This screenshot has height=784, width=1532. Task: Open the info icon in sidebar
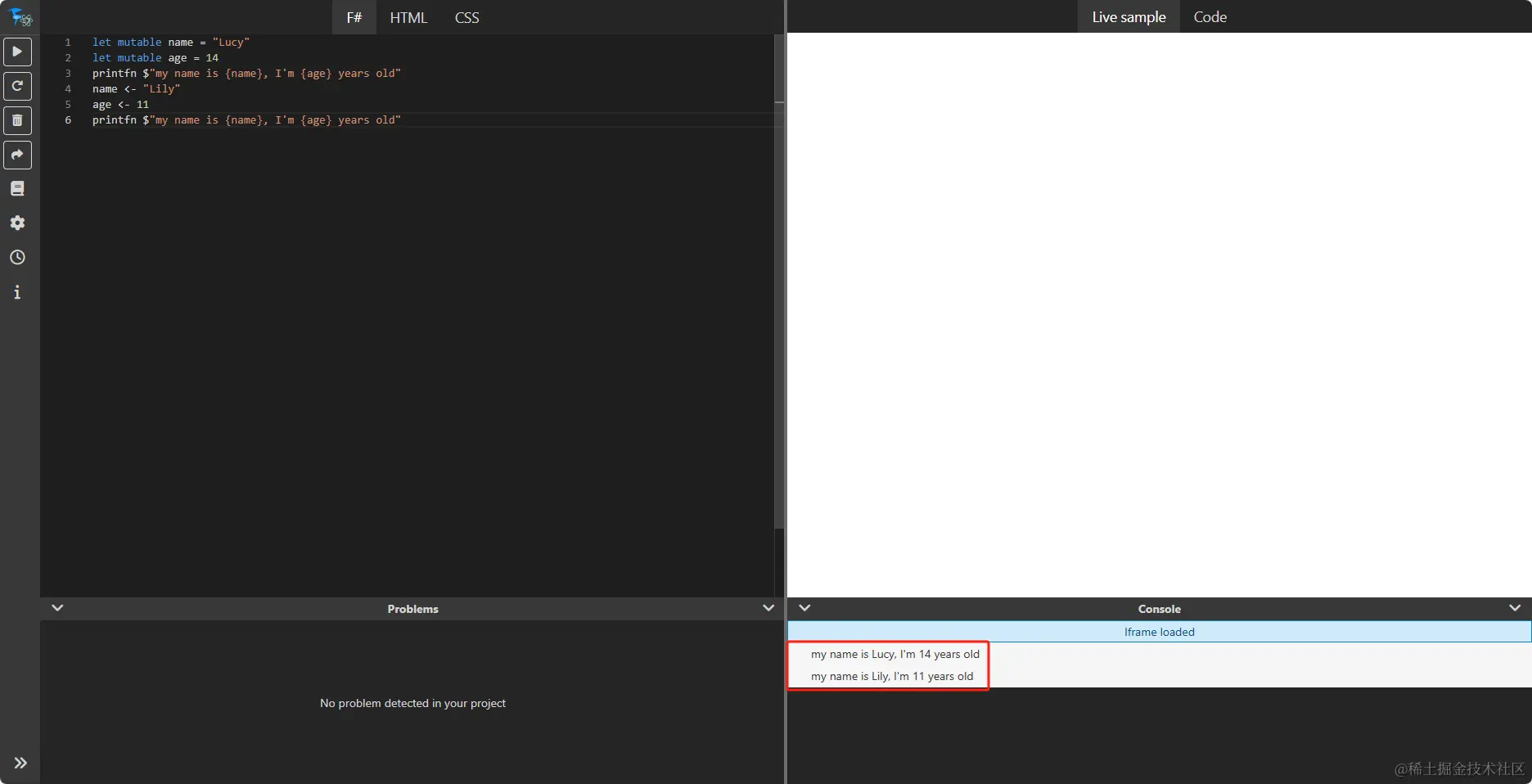[x=17, y=292]
